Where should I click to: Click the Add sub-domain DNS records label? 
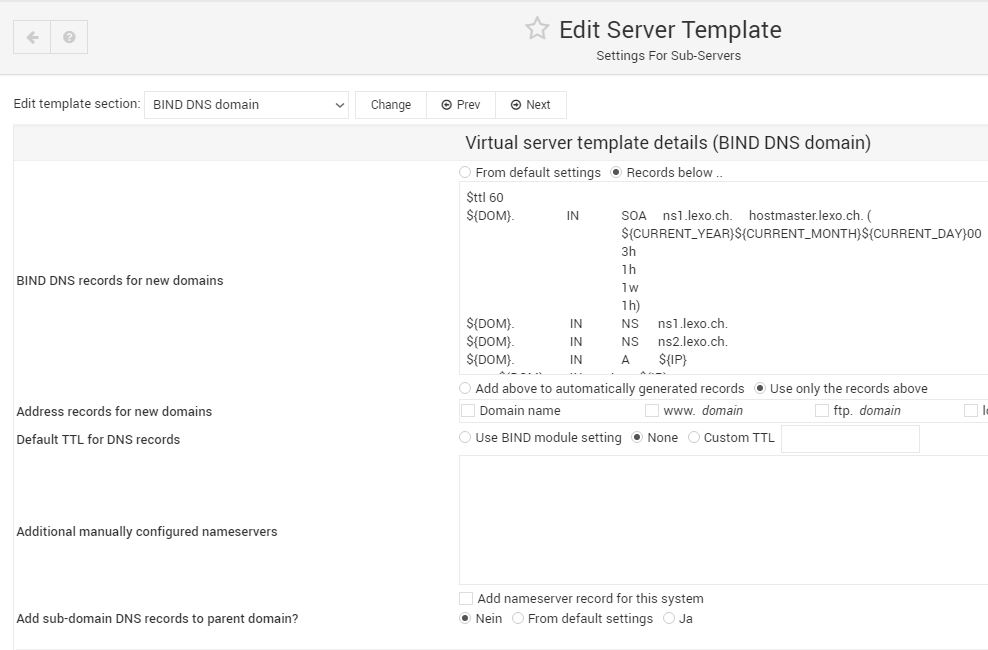(x=158, y=619)
